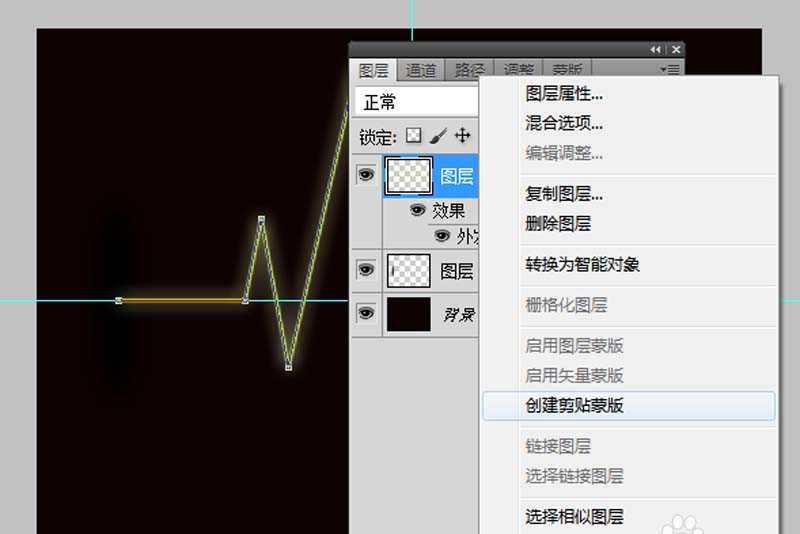Image resolution: width=800 pixels, height=534 pixels.
Task: Switch to the 调整 tab
Action: 518,70
